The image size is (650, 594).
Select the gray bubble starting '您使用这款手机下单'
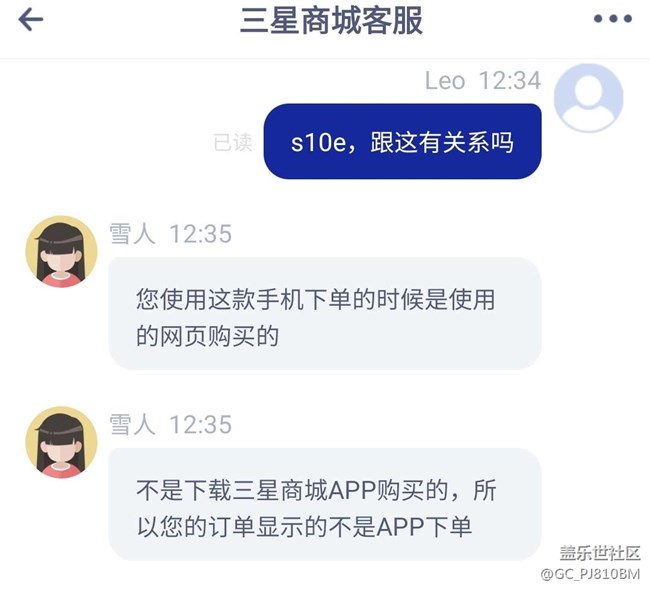pyautogui.click(x=325, y=313)
